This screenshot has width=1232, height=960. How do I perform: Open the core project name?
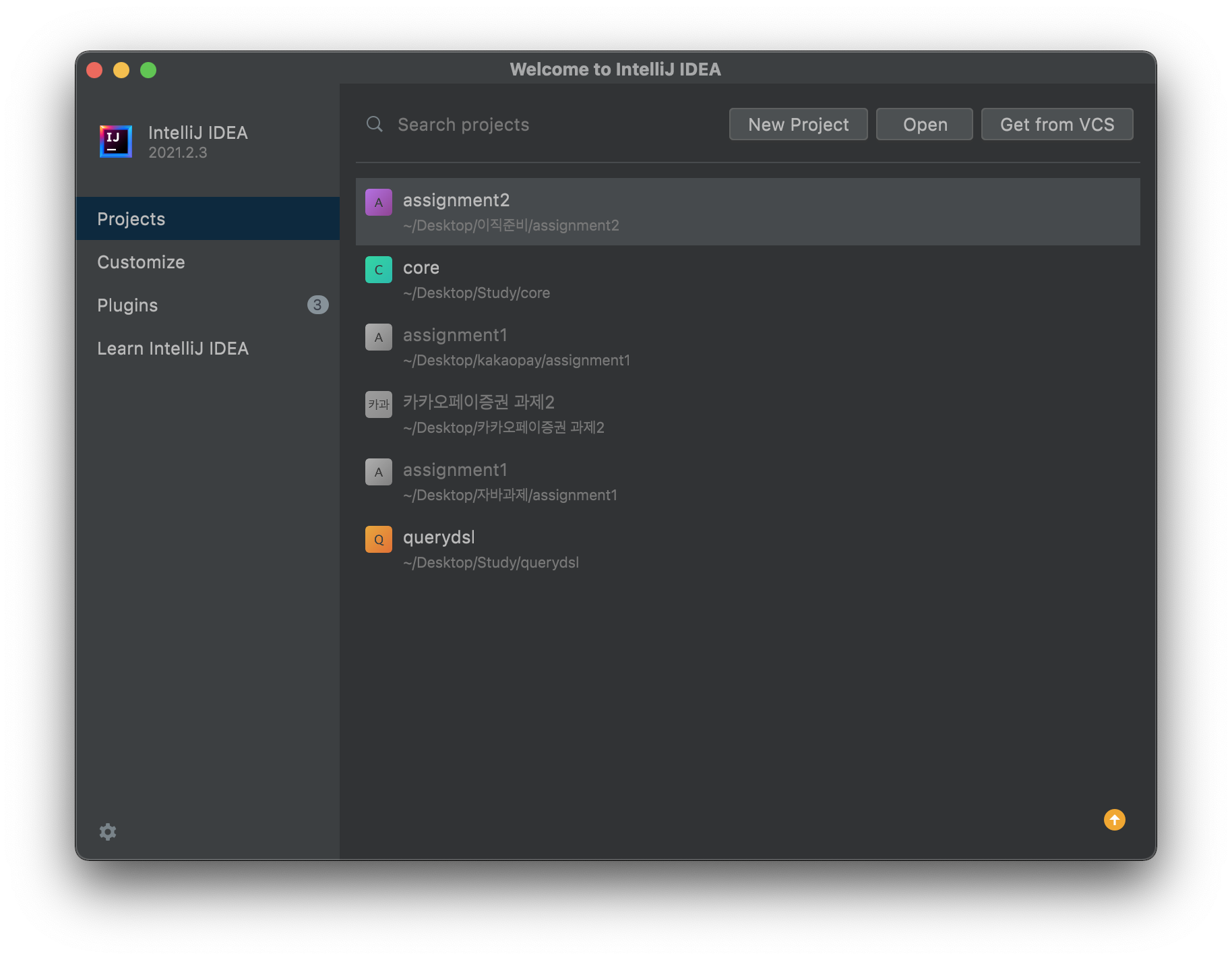pyautogui.click(x=421, y=268)
